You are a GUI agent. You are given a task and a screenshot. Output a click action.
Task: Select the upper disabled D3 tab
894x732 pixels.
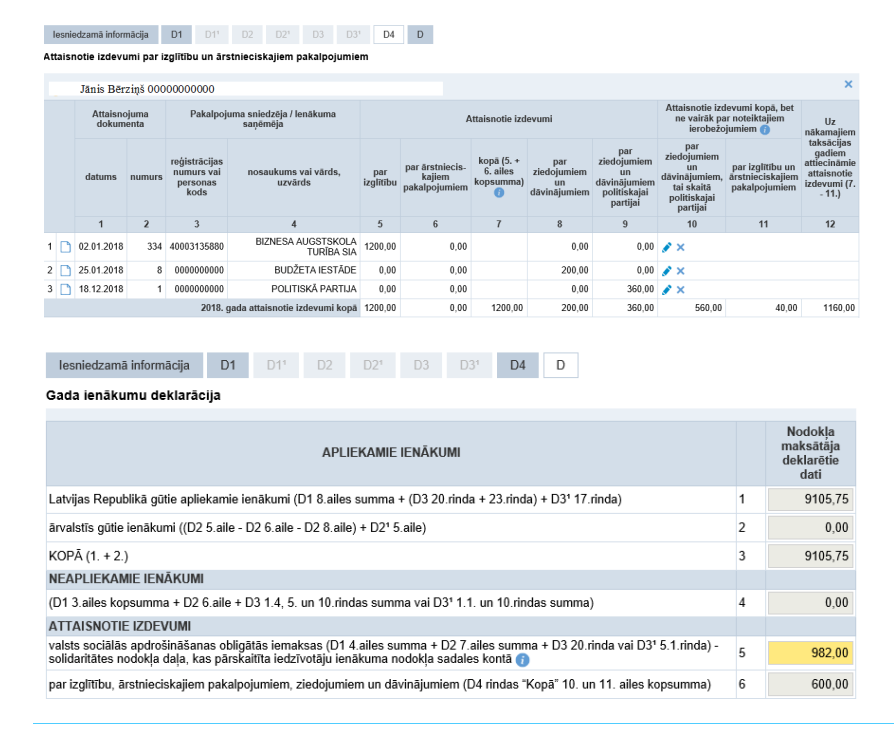[318, 35]
